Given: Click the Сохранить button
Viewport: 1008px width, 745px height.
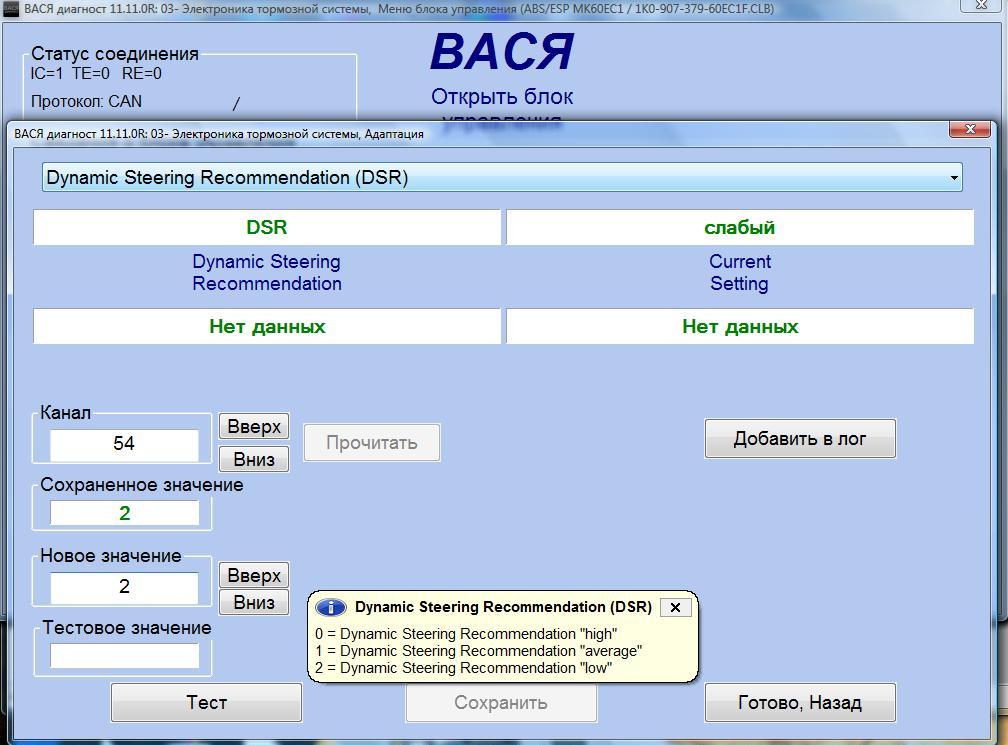Looking at the screenshot, I should [500, 703].
